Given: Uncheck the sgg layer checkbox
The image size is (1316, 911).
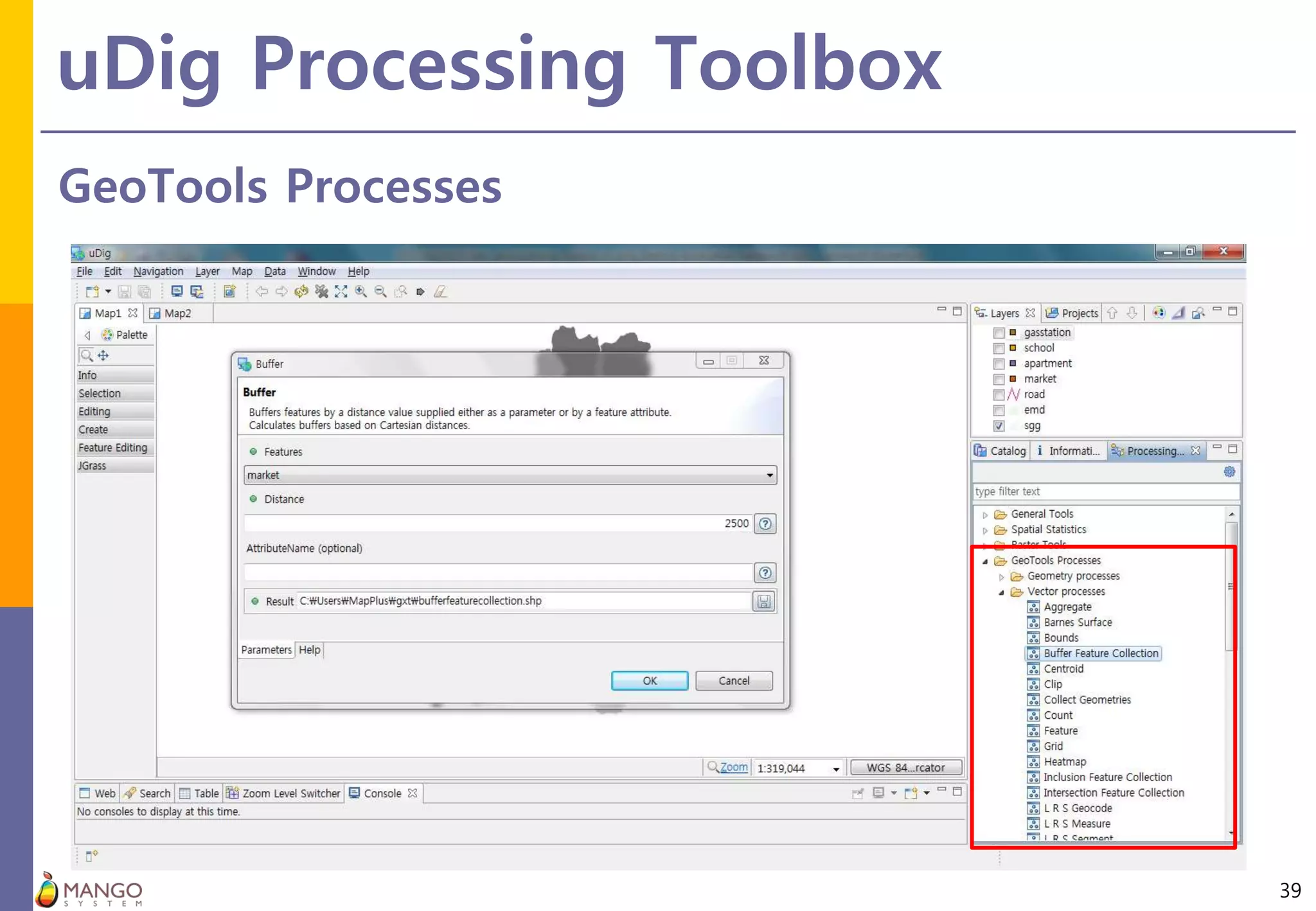Looking at the screenshot, I should [x=999, y=426].
